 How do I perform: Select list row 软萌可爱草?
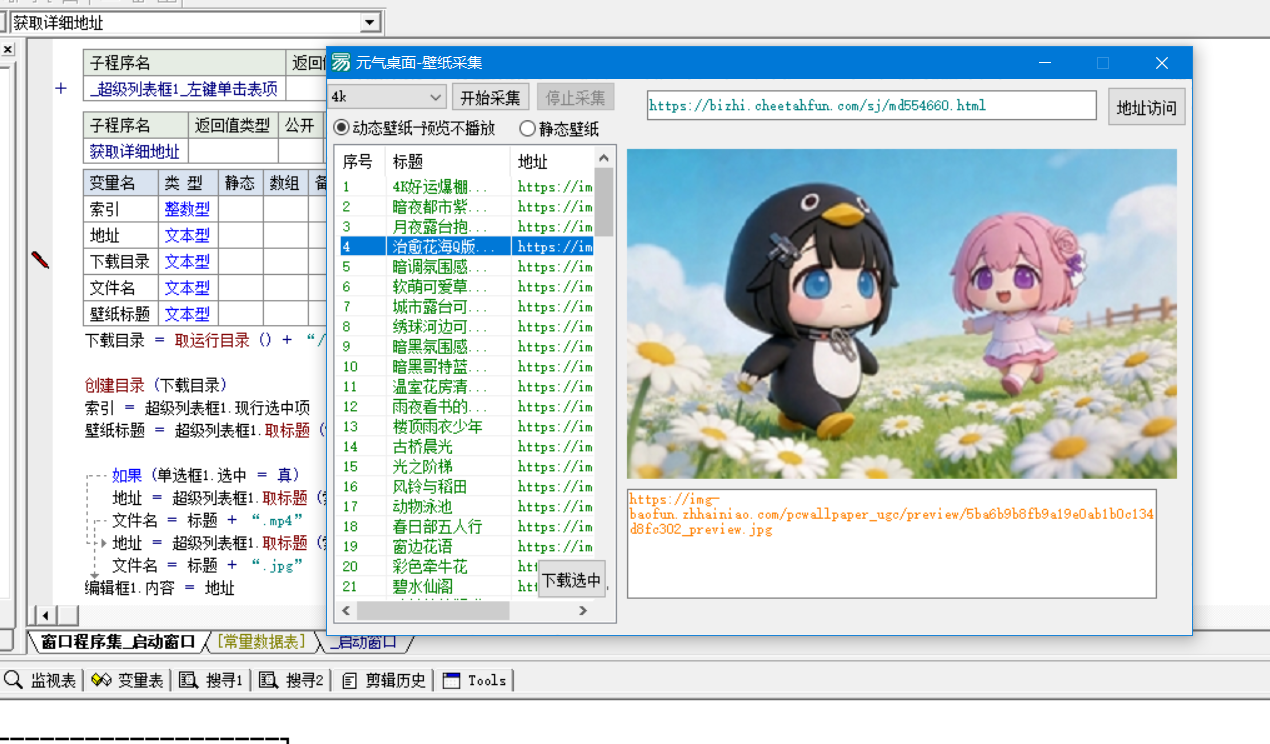tap(464, 286)
